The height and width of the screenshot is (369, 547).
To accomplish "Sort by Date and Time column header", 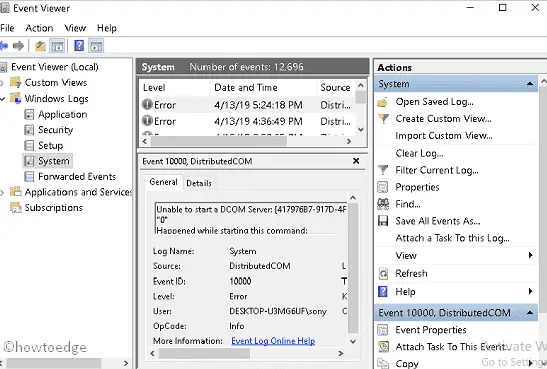I will coord(263,88).
